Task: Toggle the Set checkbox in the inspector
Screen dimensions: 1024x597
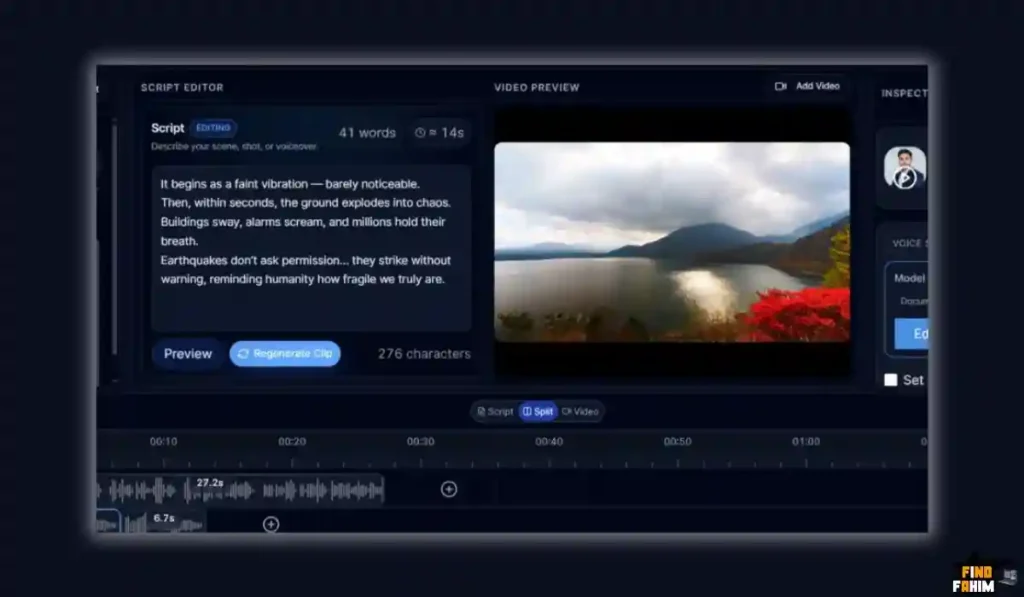Action: coord(891,380)
